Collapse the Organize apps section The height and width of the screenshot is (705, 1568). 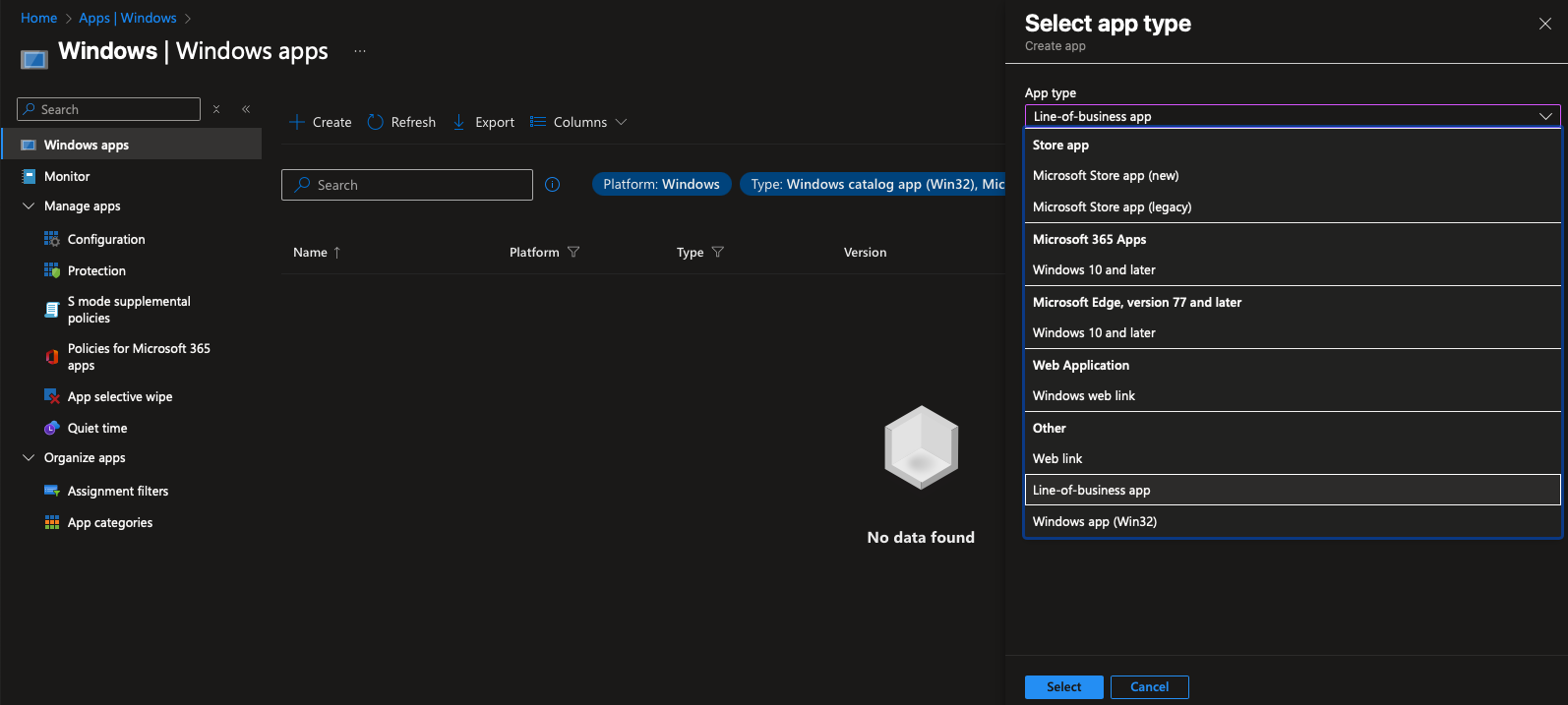coord(29,458)
